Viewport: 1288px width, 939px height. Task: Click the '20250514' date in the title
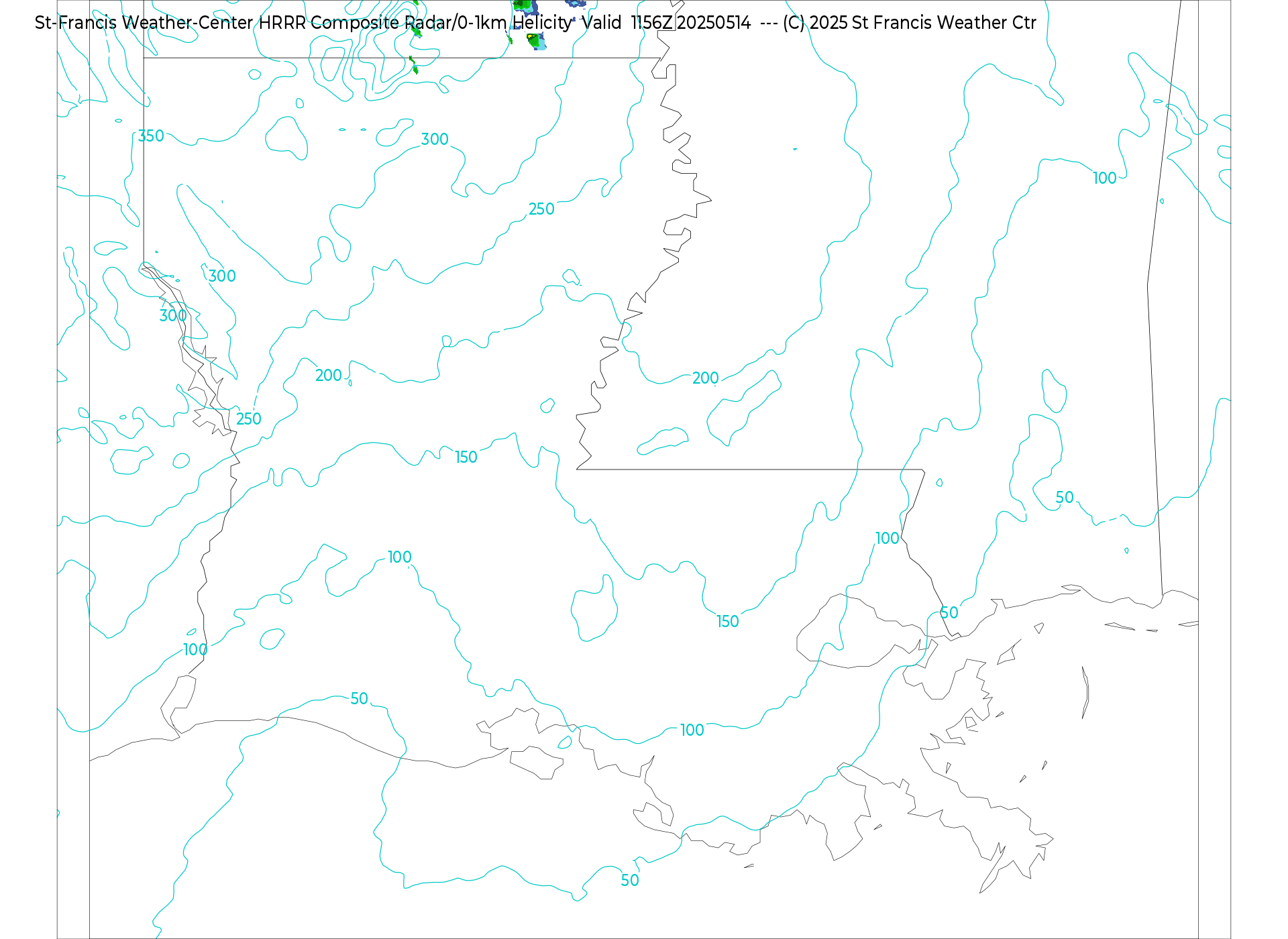713,23
